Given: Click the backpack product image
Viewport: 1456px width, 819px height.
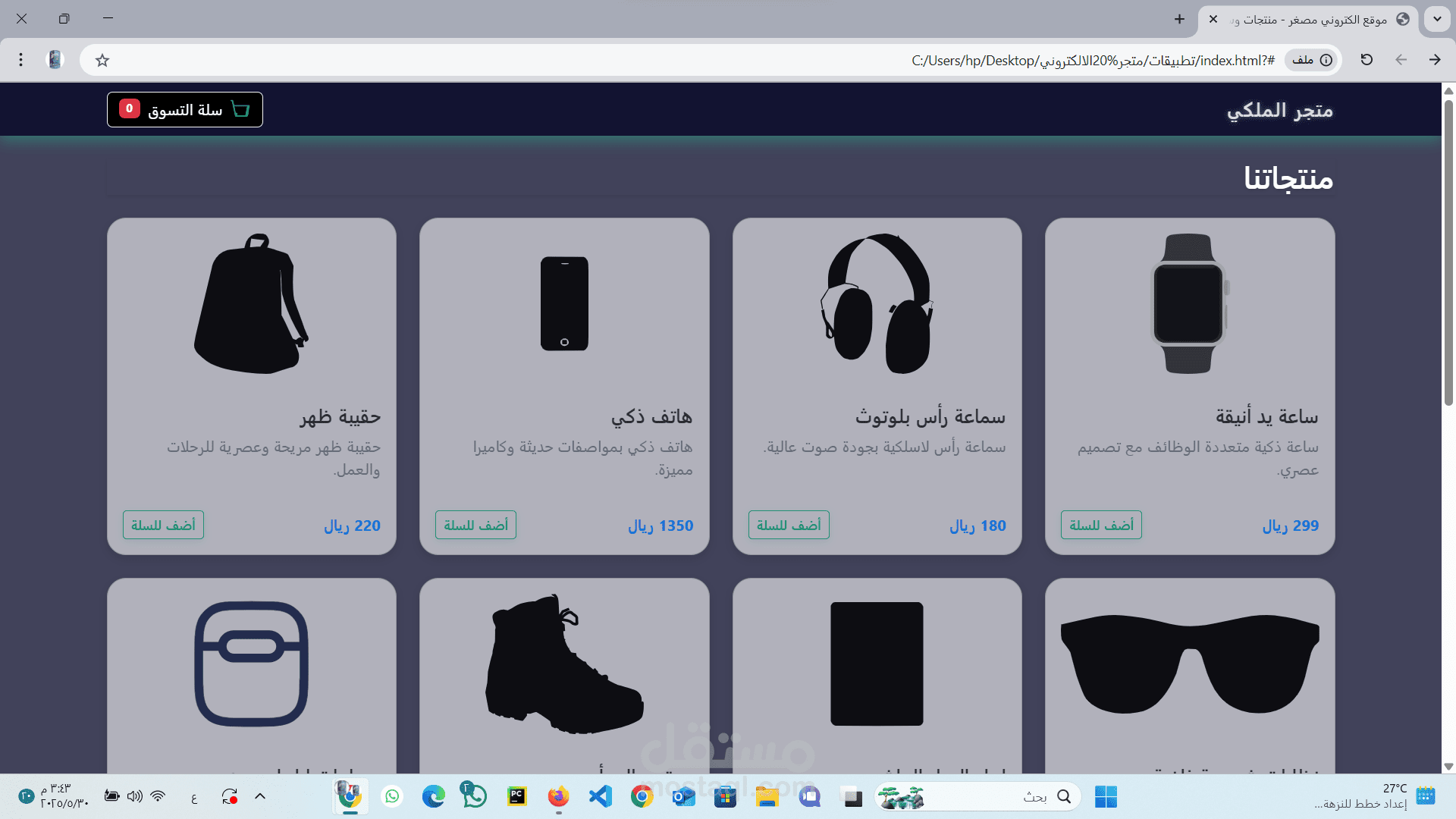Looking at the screenshot, I should [x=251, y=303].
